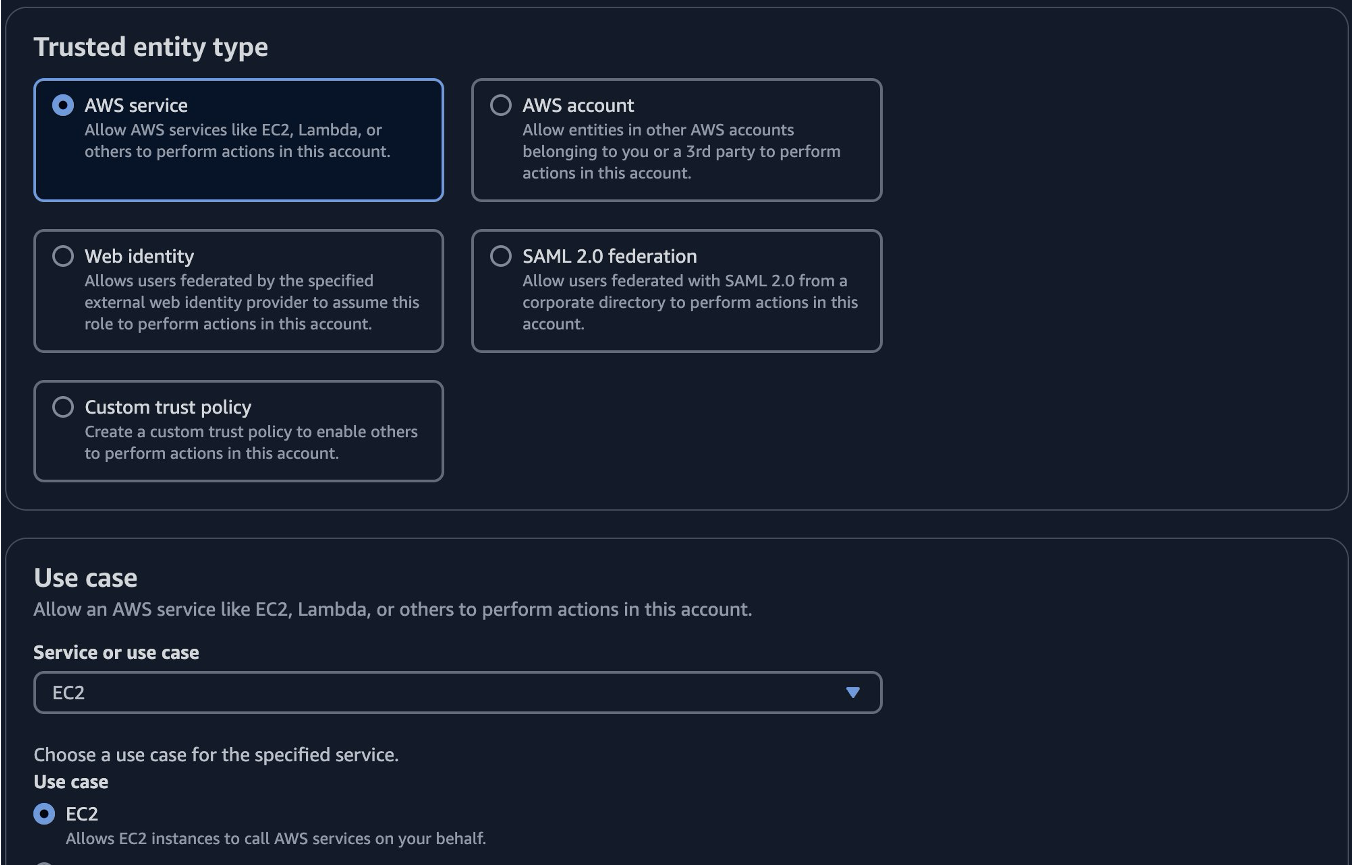Select the SAML 2.0 federation radio button
1352x865 pixels.
tap(500, 256)
